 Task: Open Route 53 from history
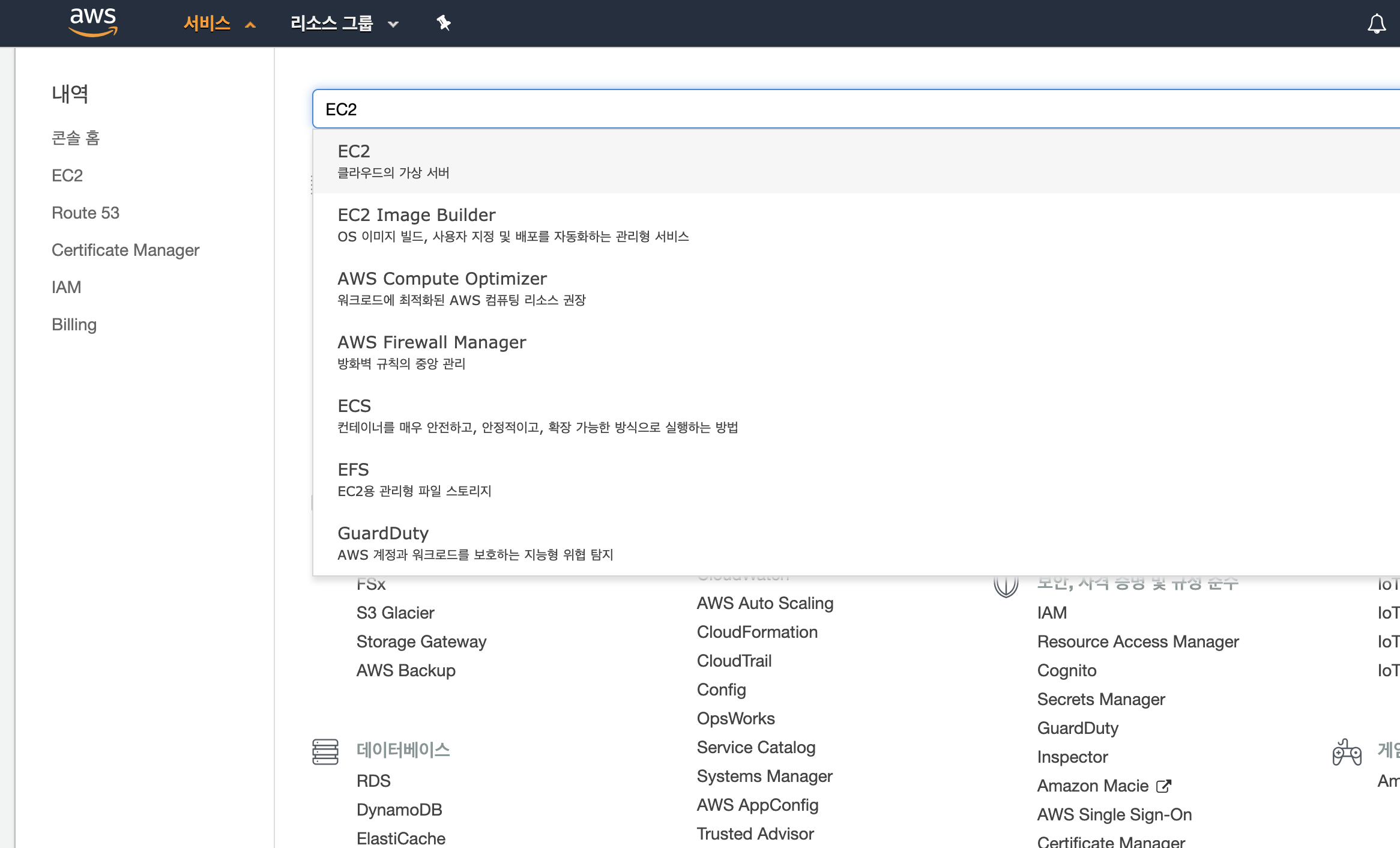coord(85,213)
